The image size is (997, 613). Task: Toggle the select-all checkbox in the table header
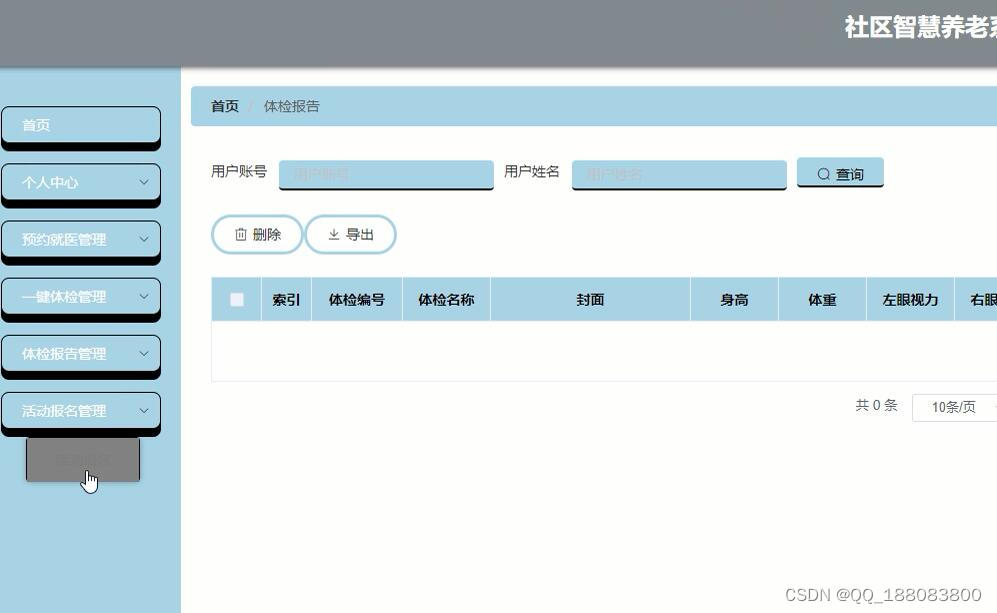237,298
